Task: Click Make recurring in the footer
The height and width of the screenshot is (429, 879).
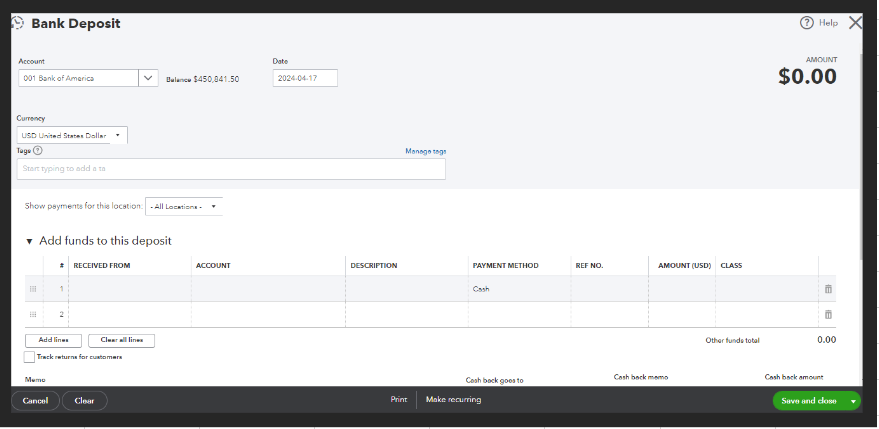Action: (454, 400)
